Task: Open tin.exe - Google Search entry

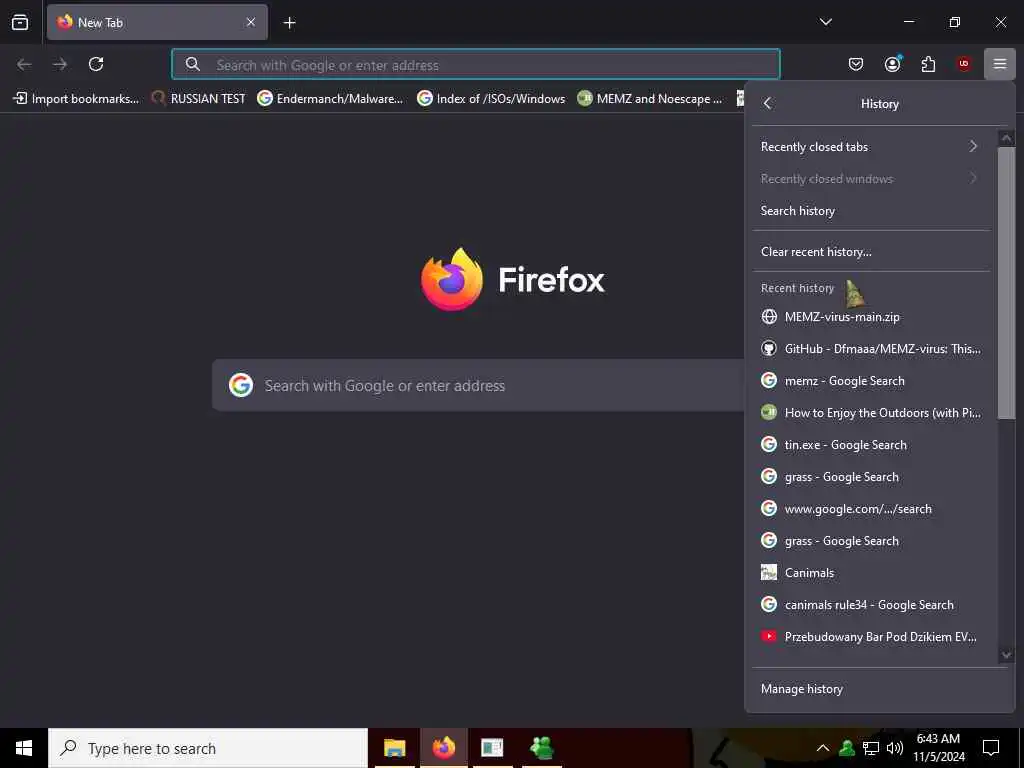Action: pyautogui.click(x=871, y=445)
